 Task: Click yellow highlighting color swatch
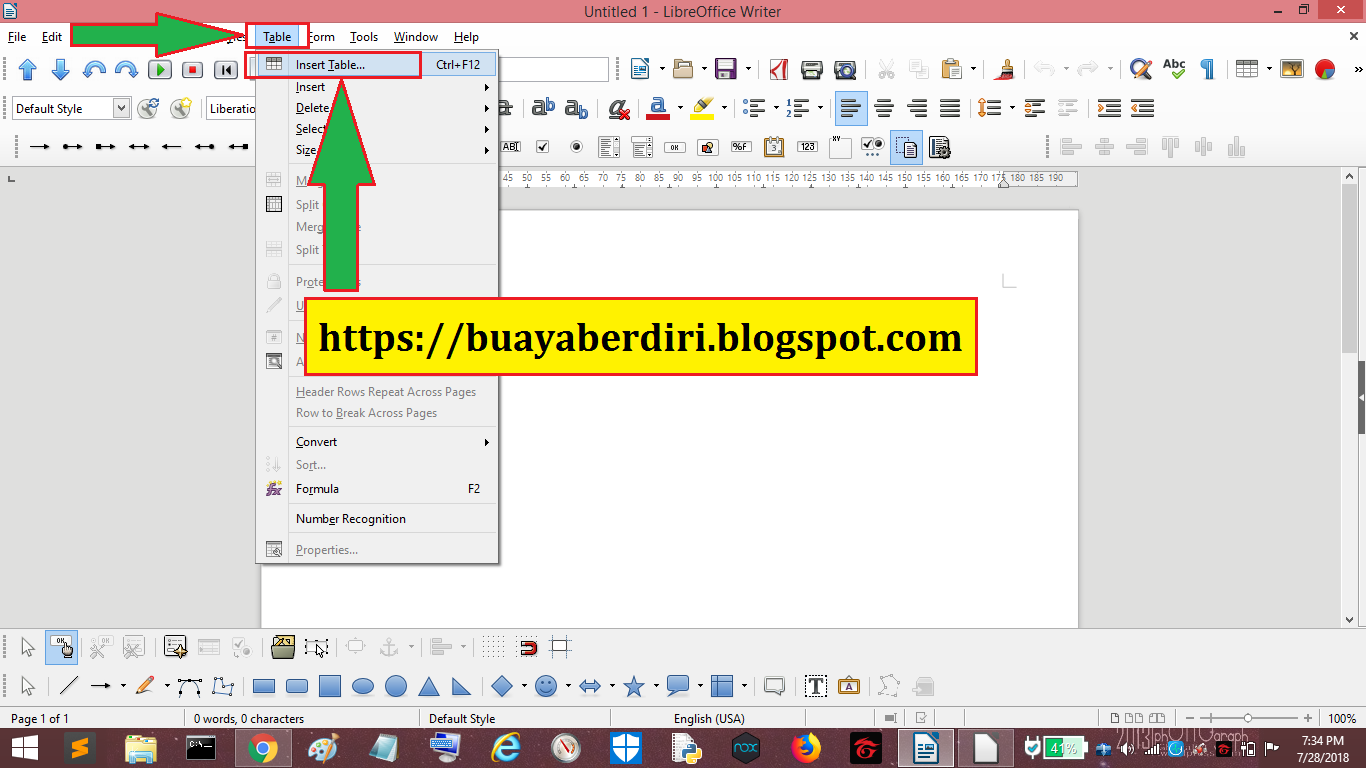(x=702, y=108)
